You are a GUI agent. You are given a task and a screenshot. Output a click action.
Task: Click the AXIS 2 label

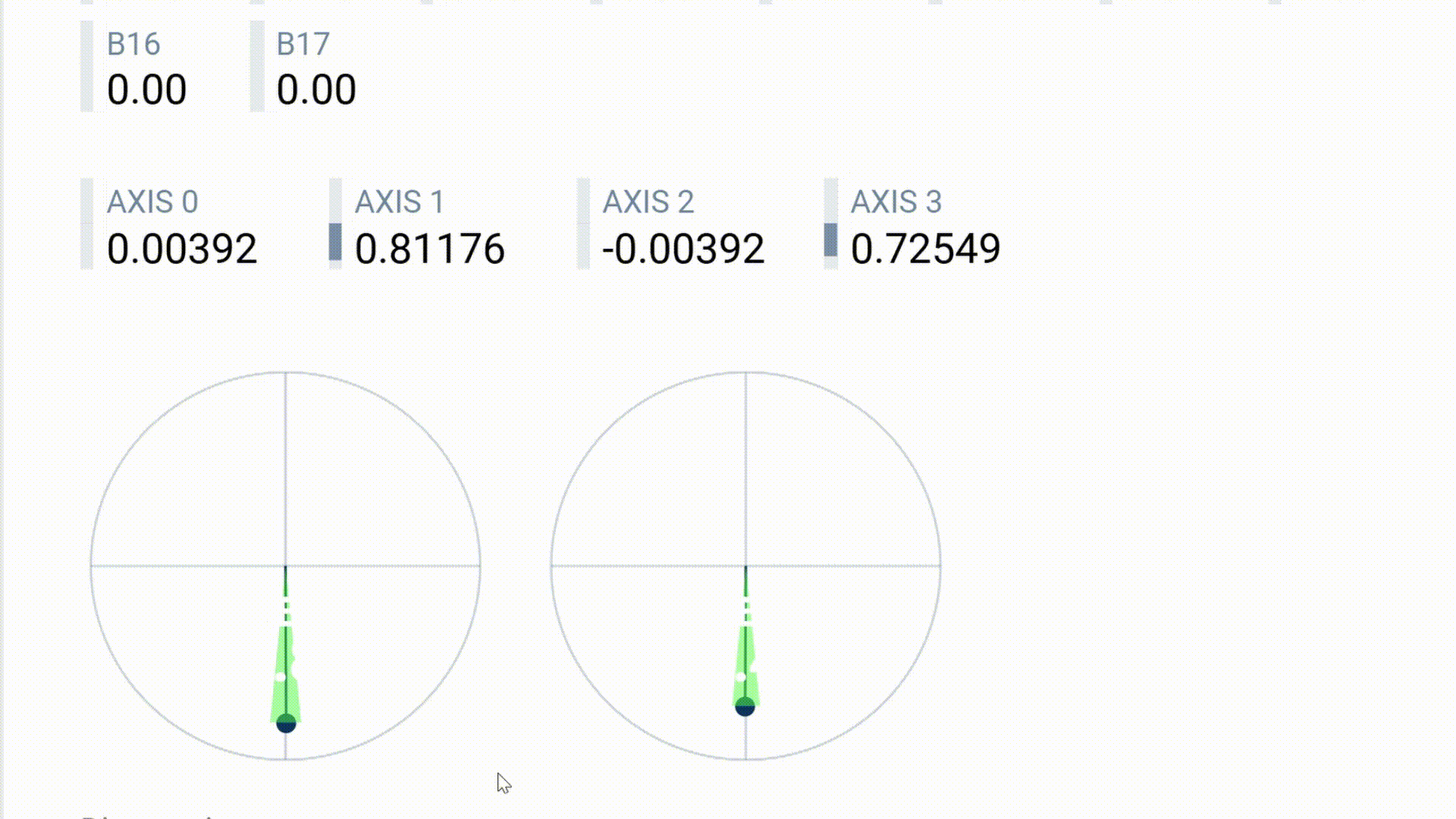(648, 202)
